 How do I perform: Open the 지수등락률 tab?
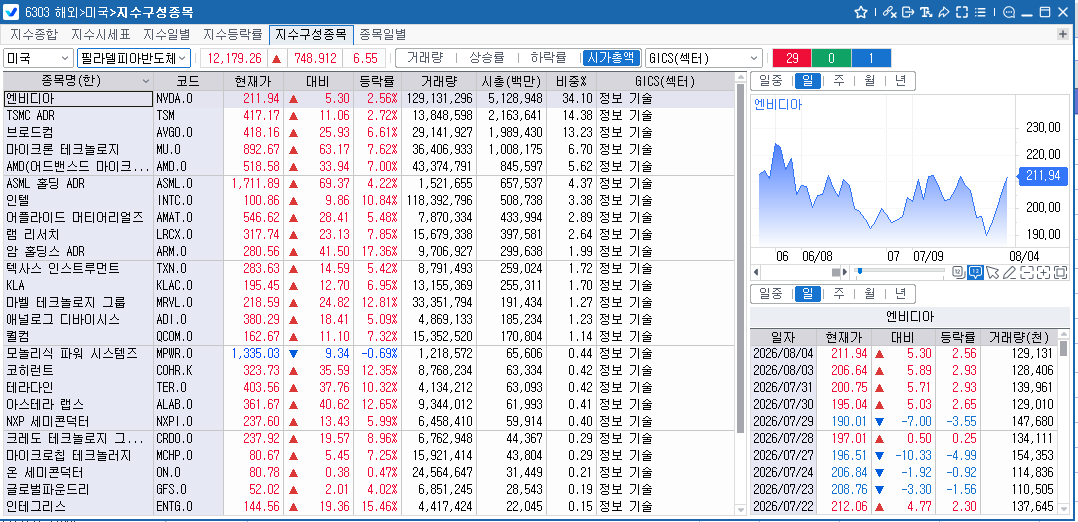232,34
